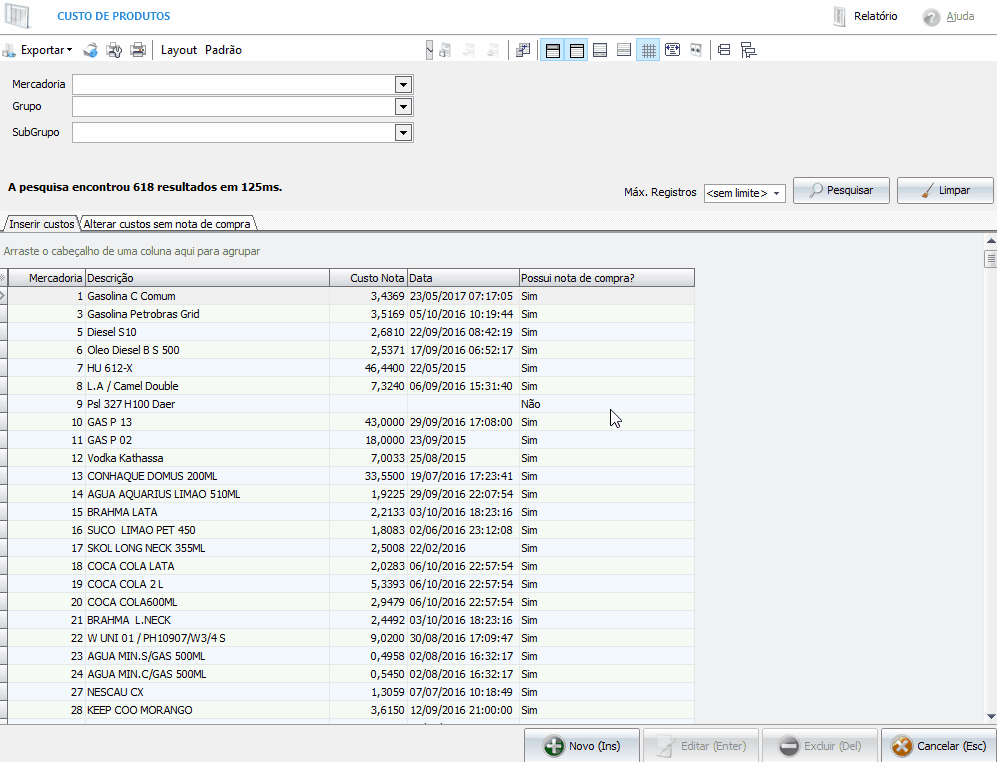Click the print icon in toolbar

click(138, 50)
